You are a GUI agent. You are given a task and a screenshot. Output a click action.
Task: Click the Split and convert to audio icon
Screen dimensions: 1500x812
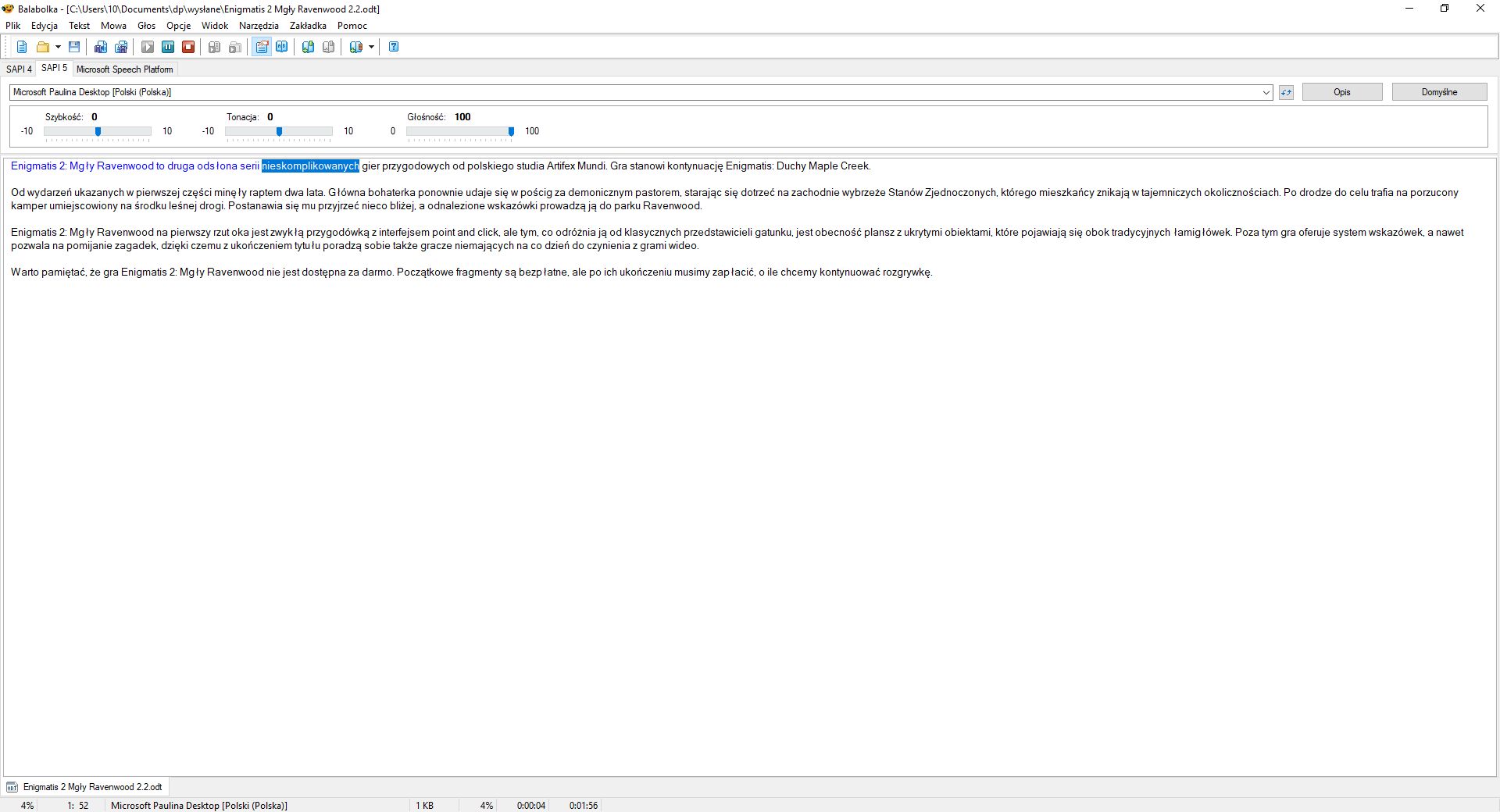(121, 47)
